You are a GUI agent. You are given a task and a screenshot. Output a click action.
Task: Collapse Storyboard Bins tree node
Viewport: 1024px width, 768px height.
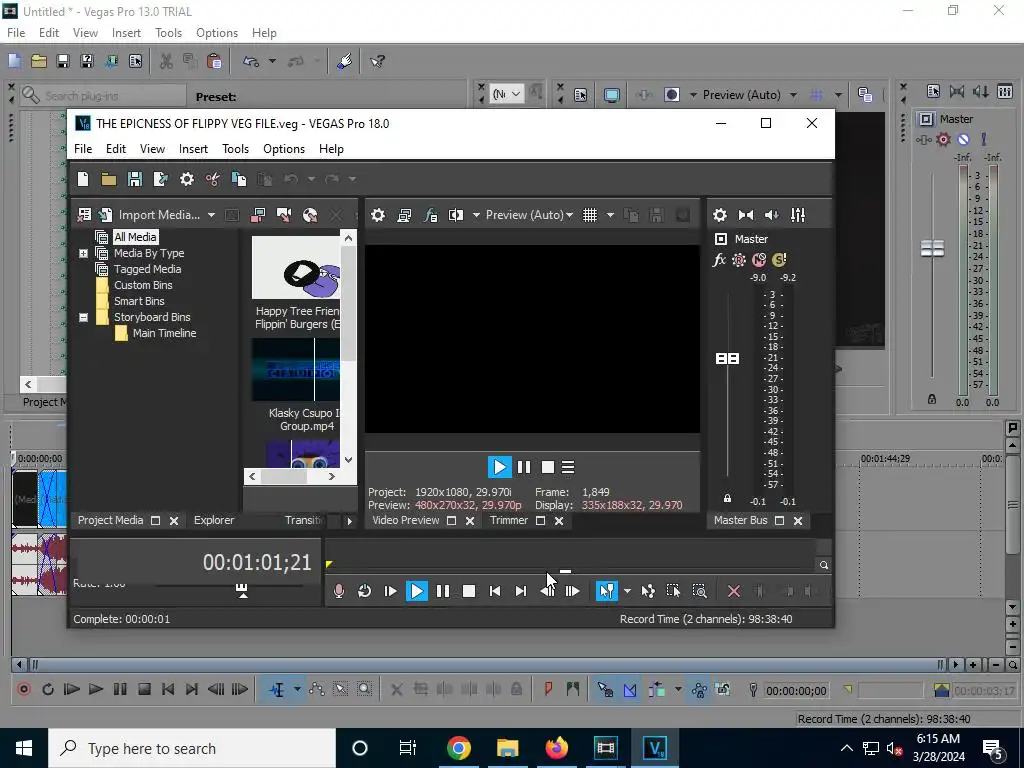point(84,317)
